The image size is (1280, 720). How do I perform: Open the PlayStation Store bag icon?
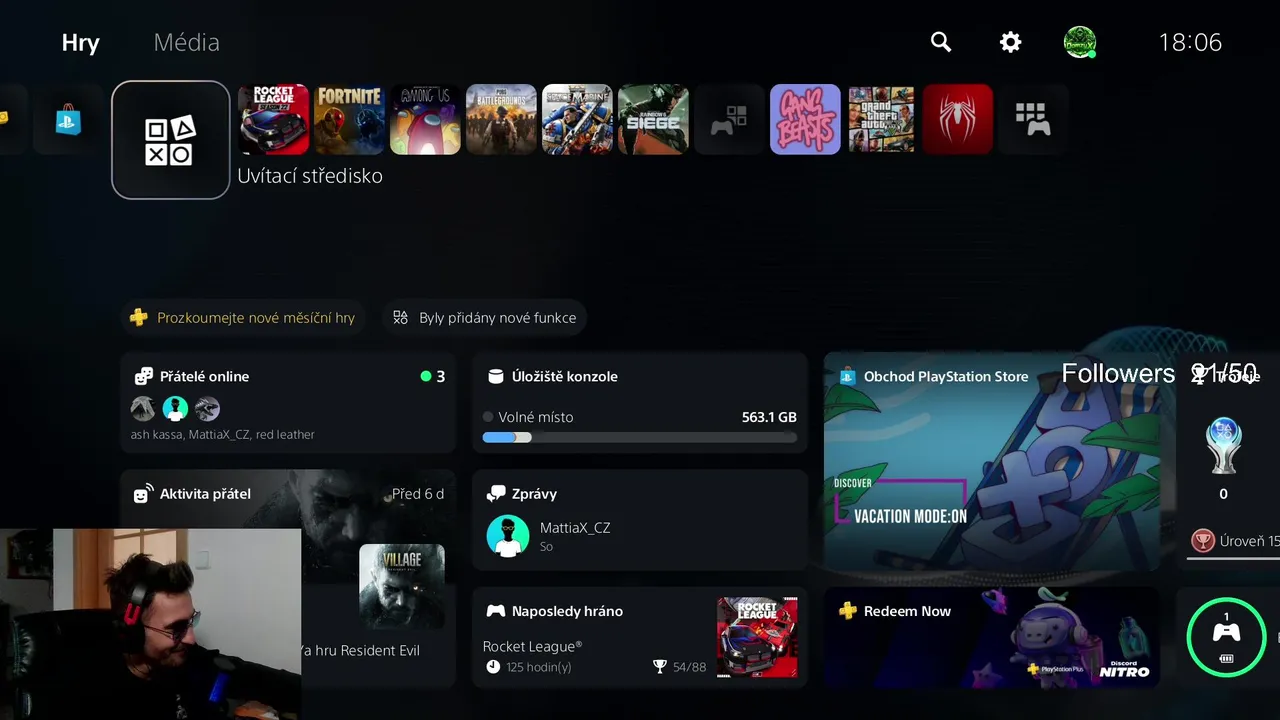(x=69, y=119)
